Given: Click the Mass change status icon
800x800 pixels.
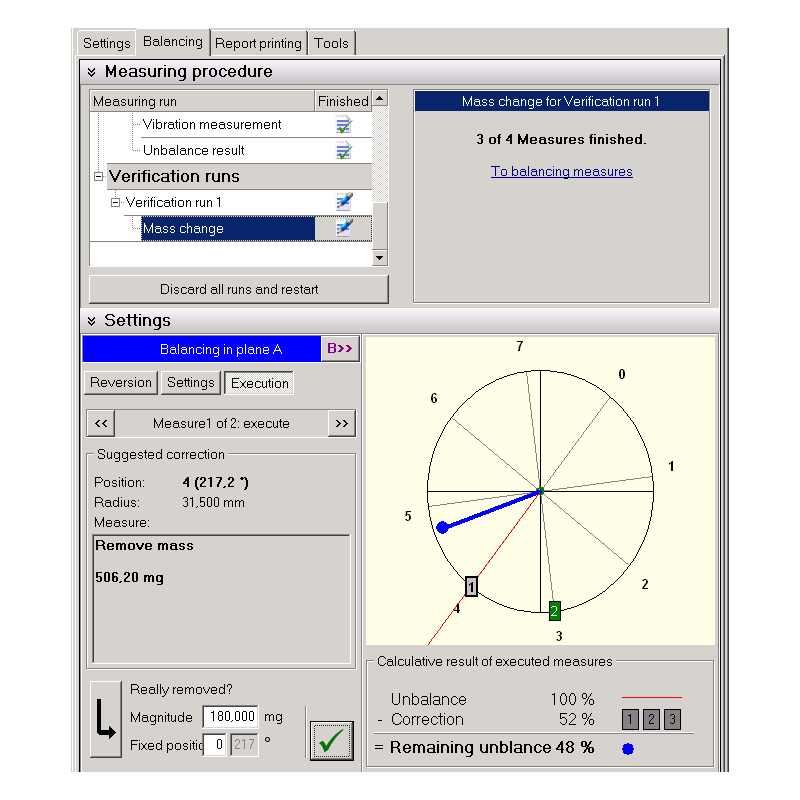Looking at the screenshot, I should (343, 229).
